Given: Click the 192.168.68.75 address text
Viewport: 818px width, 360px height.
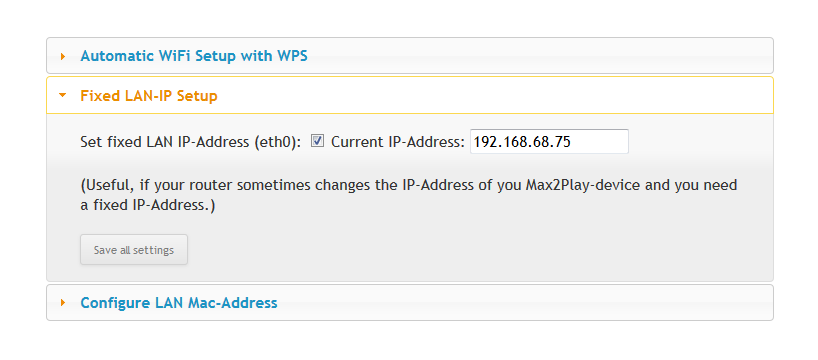Looking at the screenshot, I should pos(522,142).
